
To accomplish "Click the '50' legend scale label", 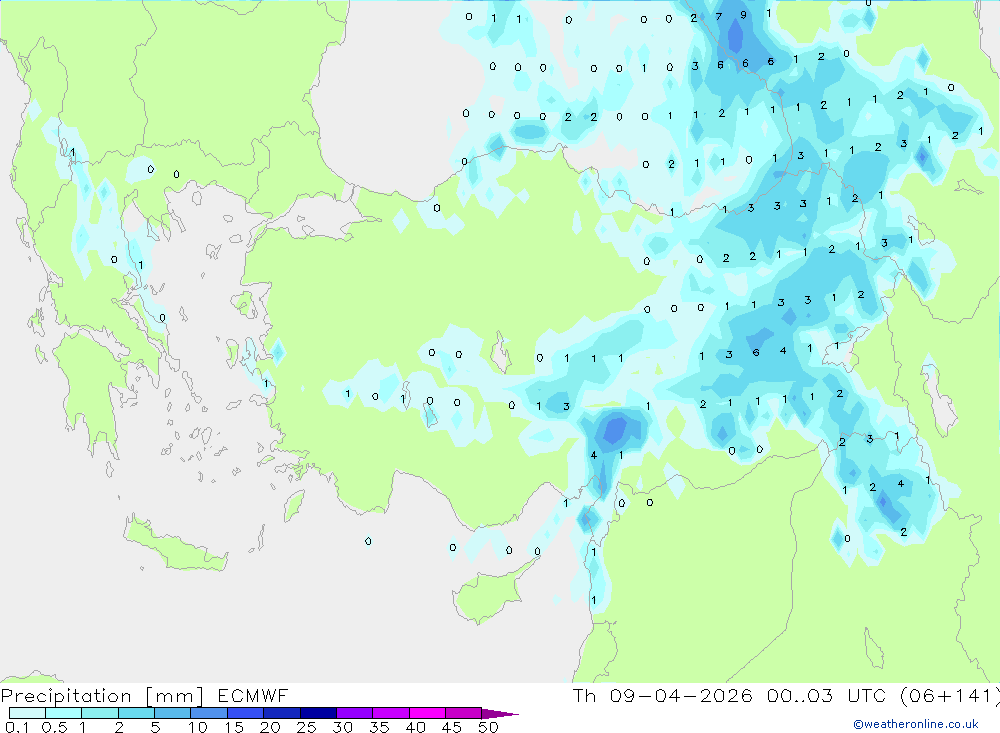I will 488,727.
